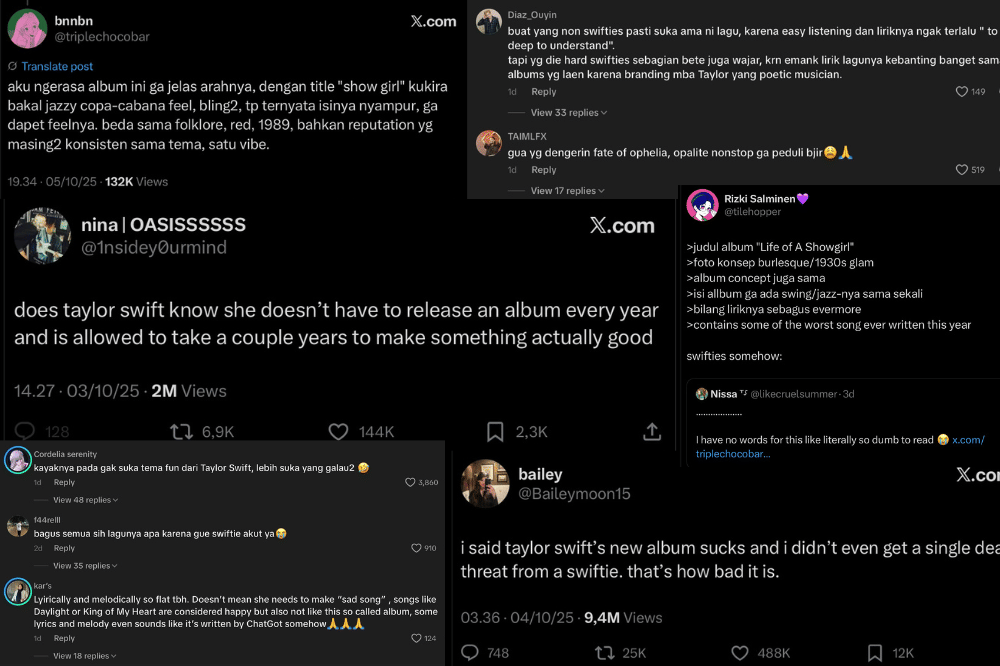
Task: Open the share icon on nina's tweet
Action: 651,430
